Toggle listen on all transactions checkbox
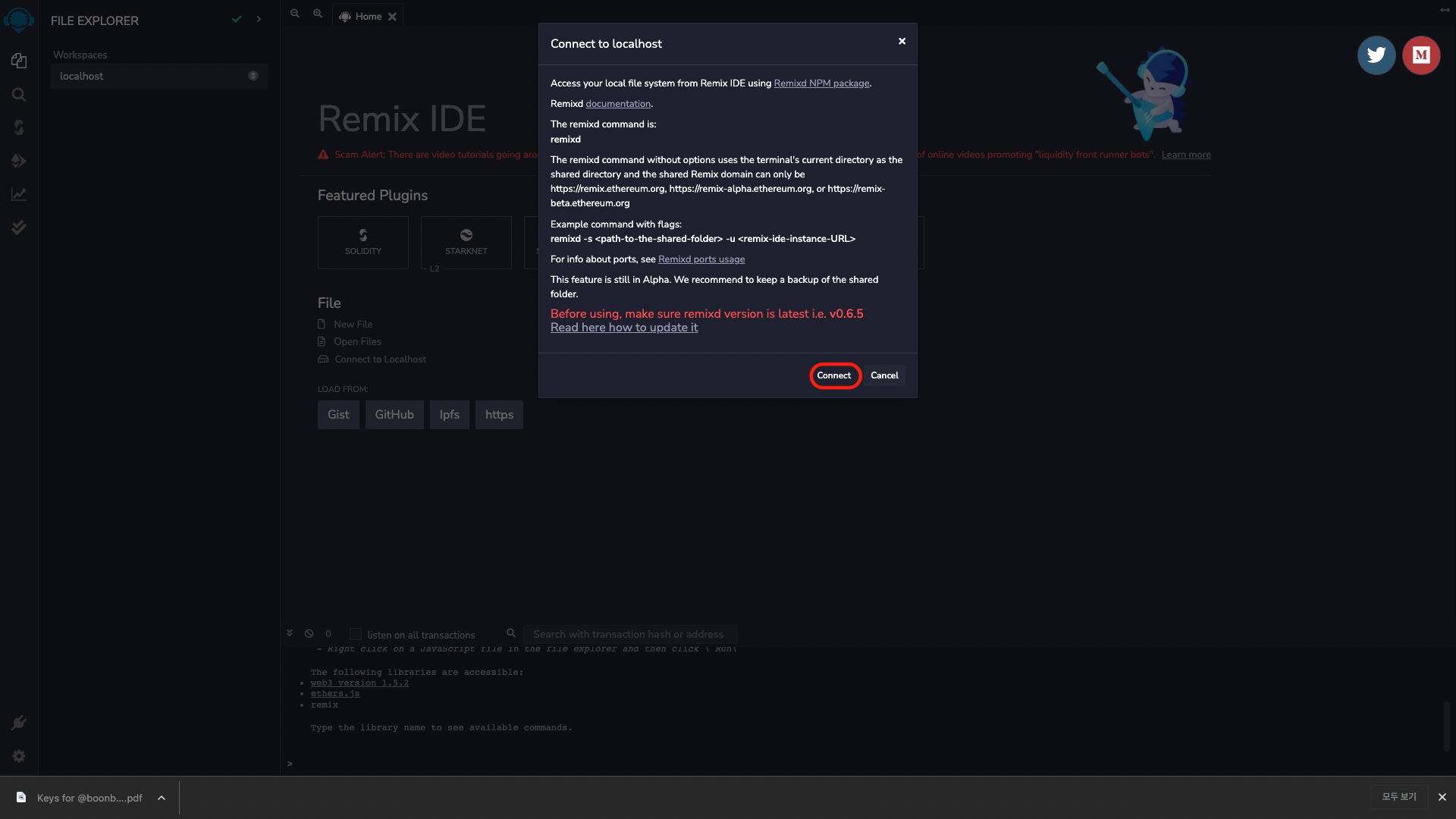Screen dimensions: 1456x819 coord(356,634)
